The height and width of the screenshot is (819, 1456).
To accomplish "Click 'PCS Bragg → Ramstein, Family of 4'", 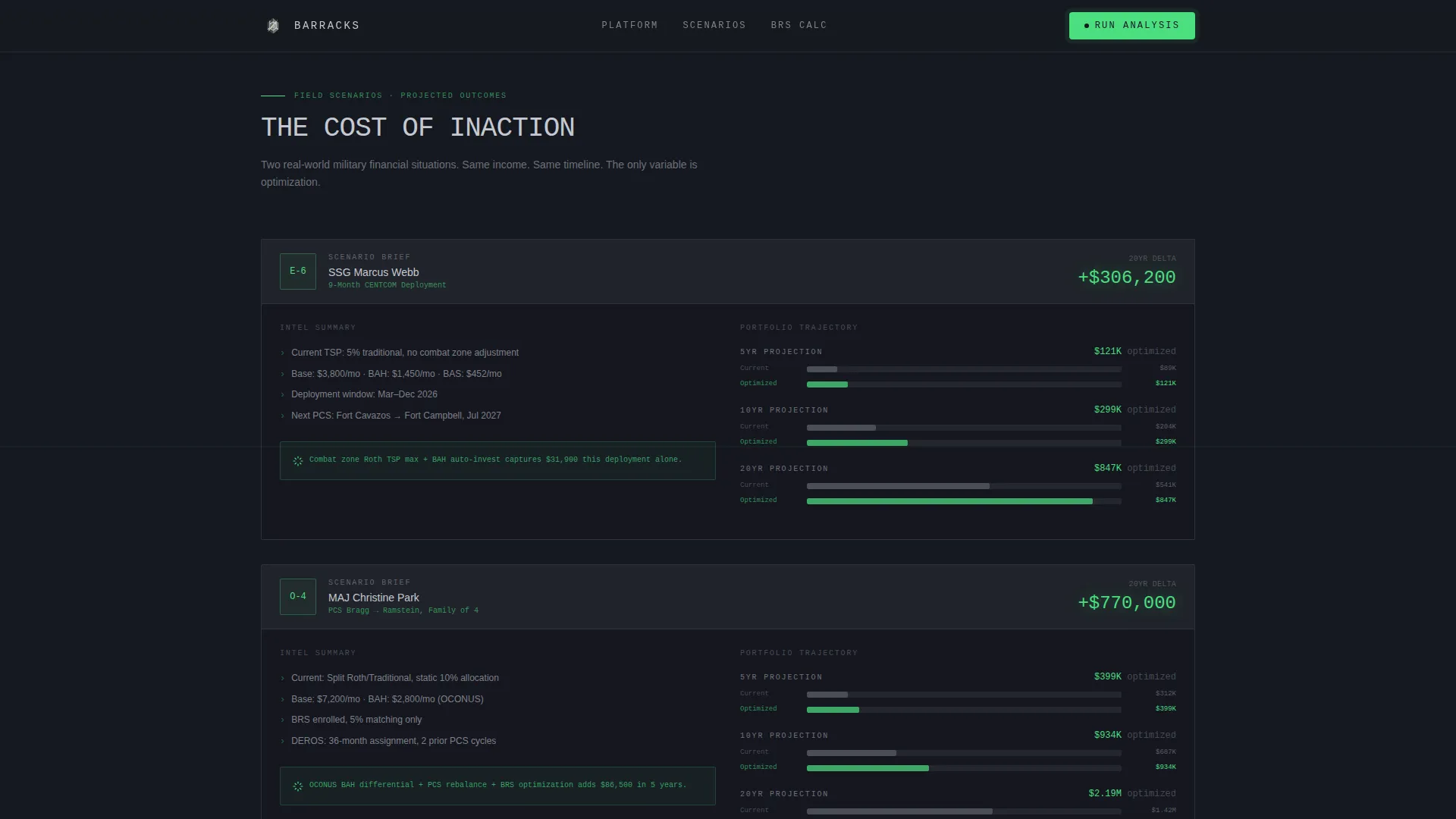I will [403, 610].
